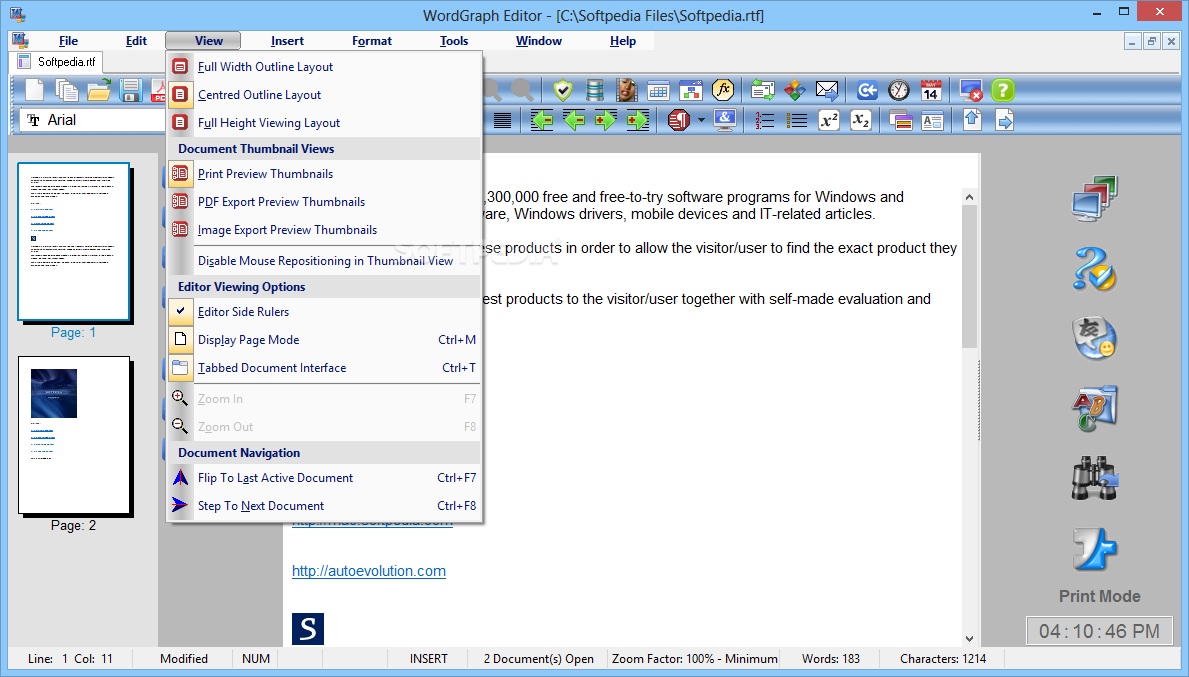Click the monitor with red X icon
Viewport: 1189px width, 677px height.
pyautogui.click(x=971, y=90)
